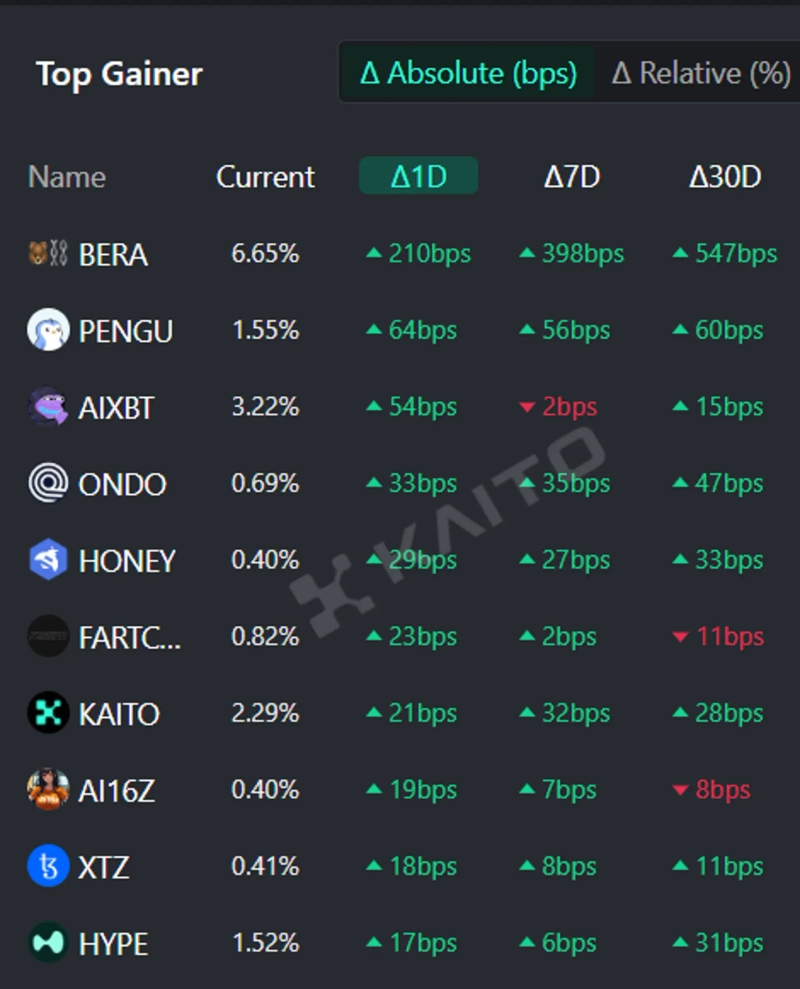The width and height of the screenshot is (800, 989).
Task: Click the XTZ Tezos icon
Action: [48, 867]
